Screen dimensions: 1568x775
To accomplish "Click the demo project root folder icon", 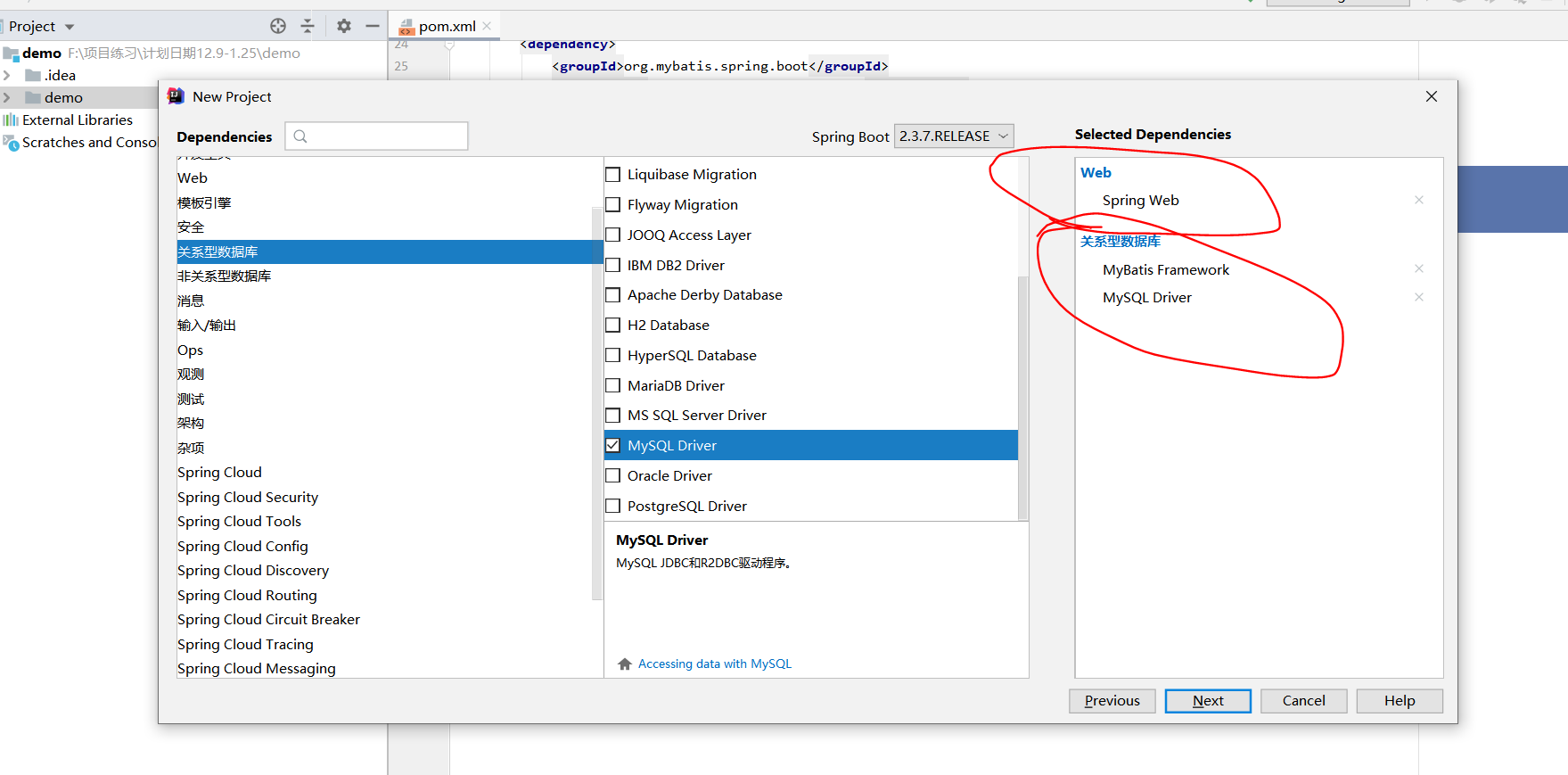I will tap(11, 54).
